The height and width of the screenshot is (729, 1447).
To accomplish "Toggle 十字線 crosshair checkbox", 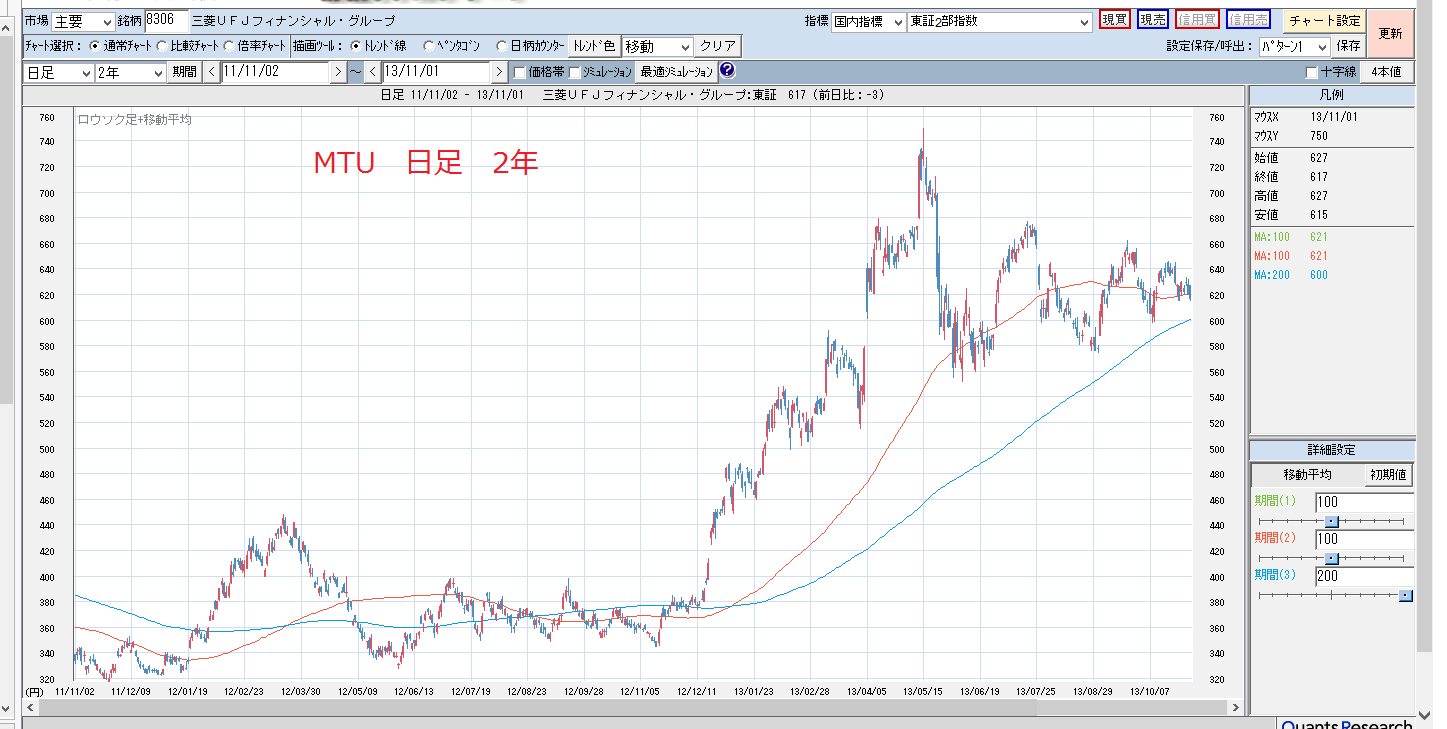I will [x=1311, y=72].
